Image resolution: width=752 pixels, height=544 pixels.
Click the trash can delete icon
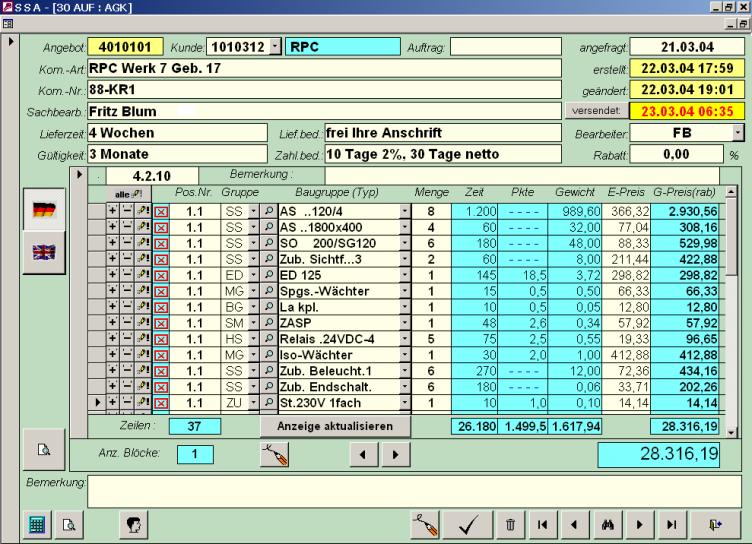click(510, 524)
